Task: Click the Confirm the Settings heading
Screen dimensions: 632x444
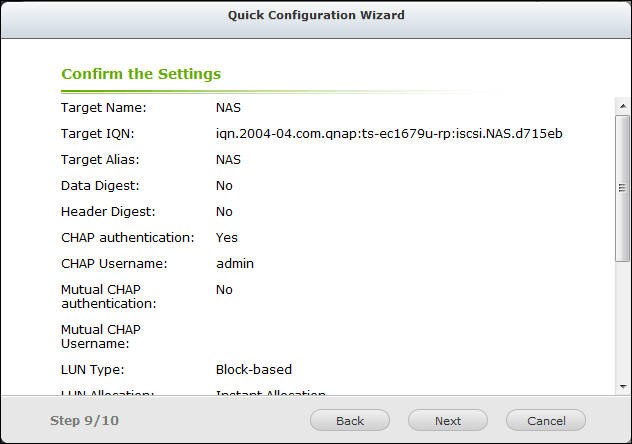Action: click(x=141, y=74)
